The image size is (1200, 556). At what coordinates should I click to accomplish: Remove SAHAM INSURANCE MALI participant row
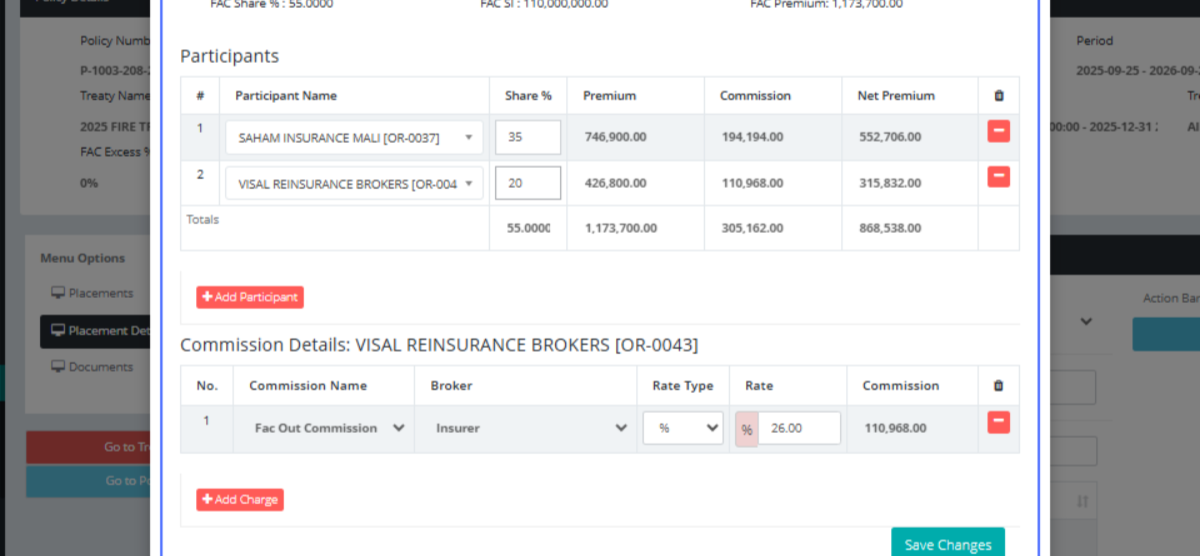coord(998,131)
